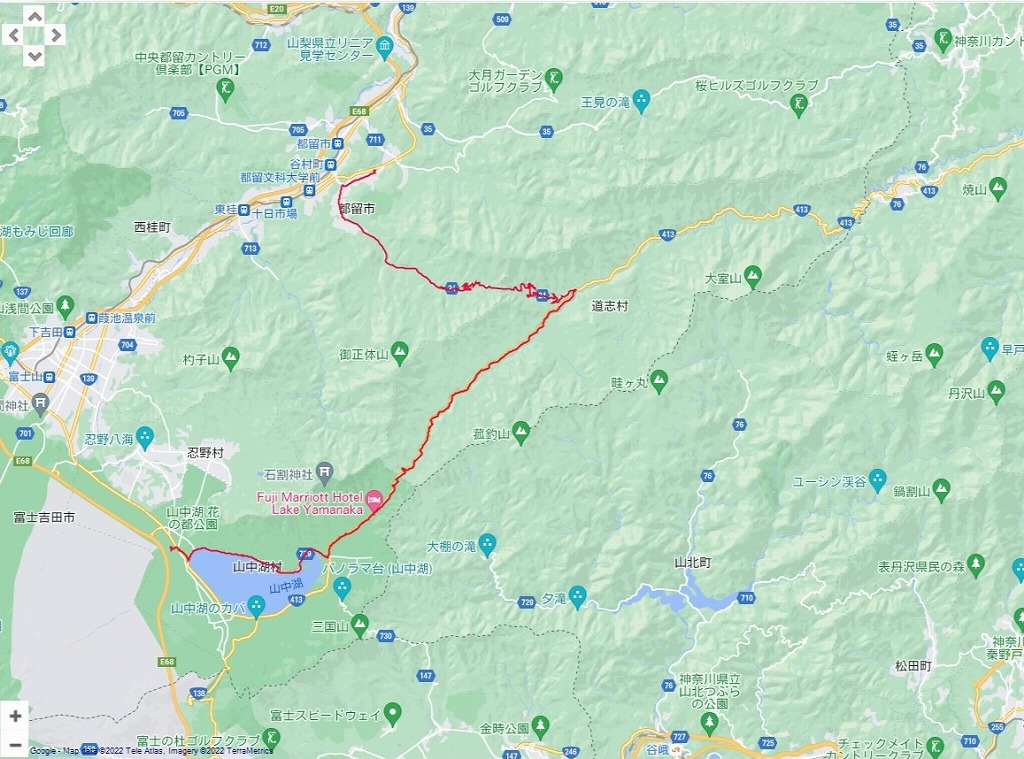Pan the map left with arrow control
The height and width of the screenshot is (759, 1024).
14,35
